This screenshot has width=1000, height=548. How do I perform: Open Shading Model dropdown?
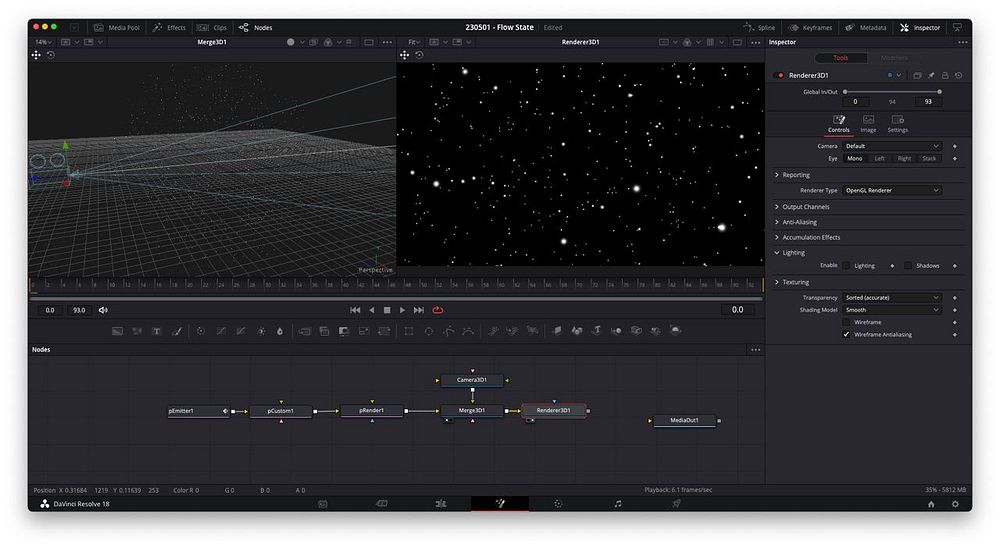892,310
